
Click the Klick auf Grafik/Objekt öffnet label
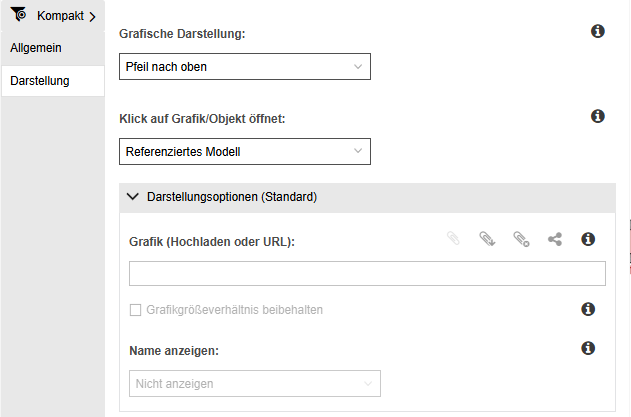[x=202, y=119]
